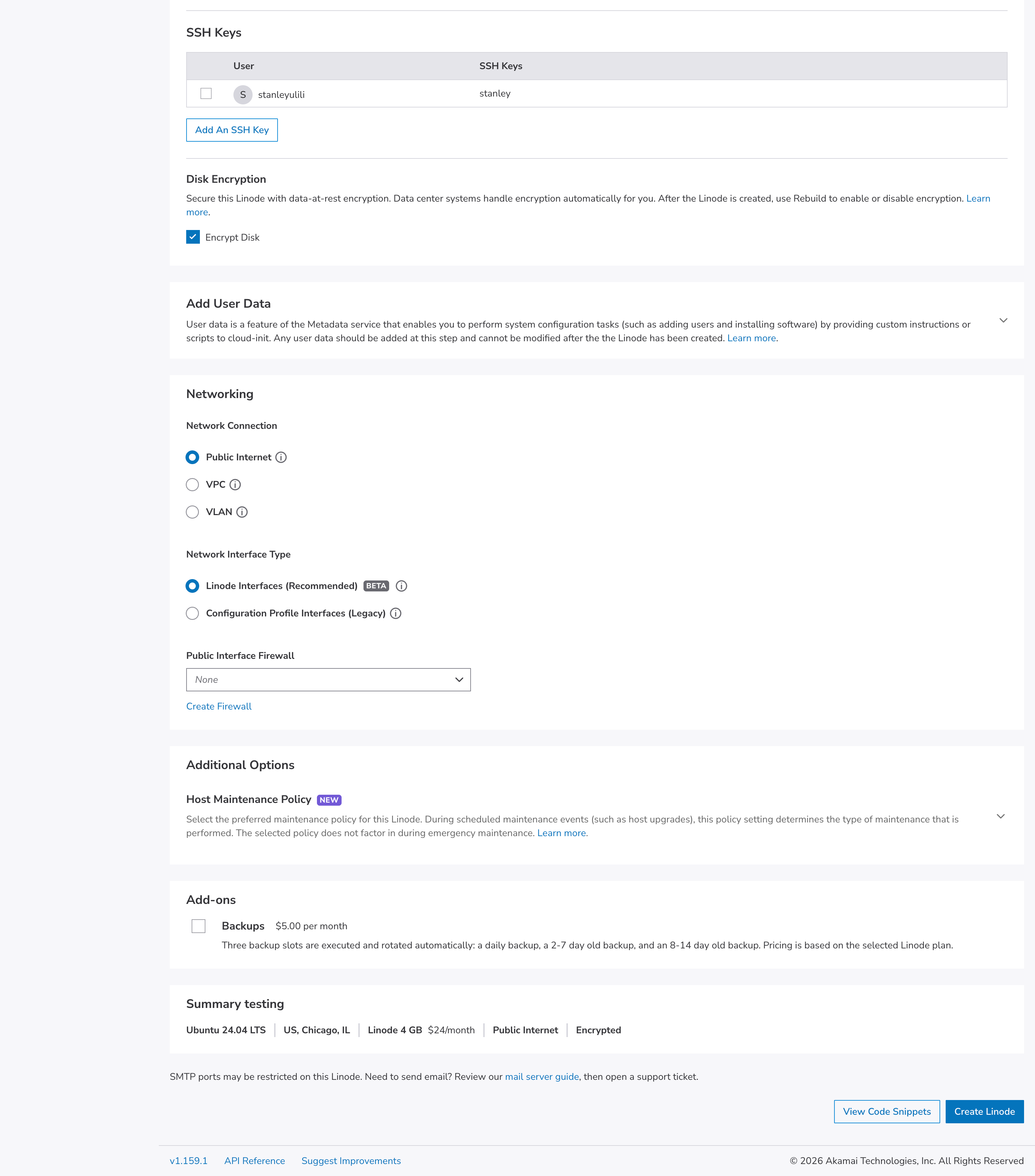
Task: Click the Add An SSH Key button
Action: point(232,130)
